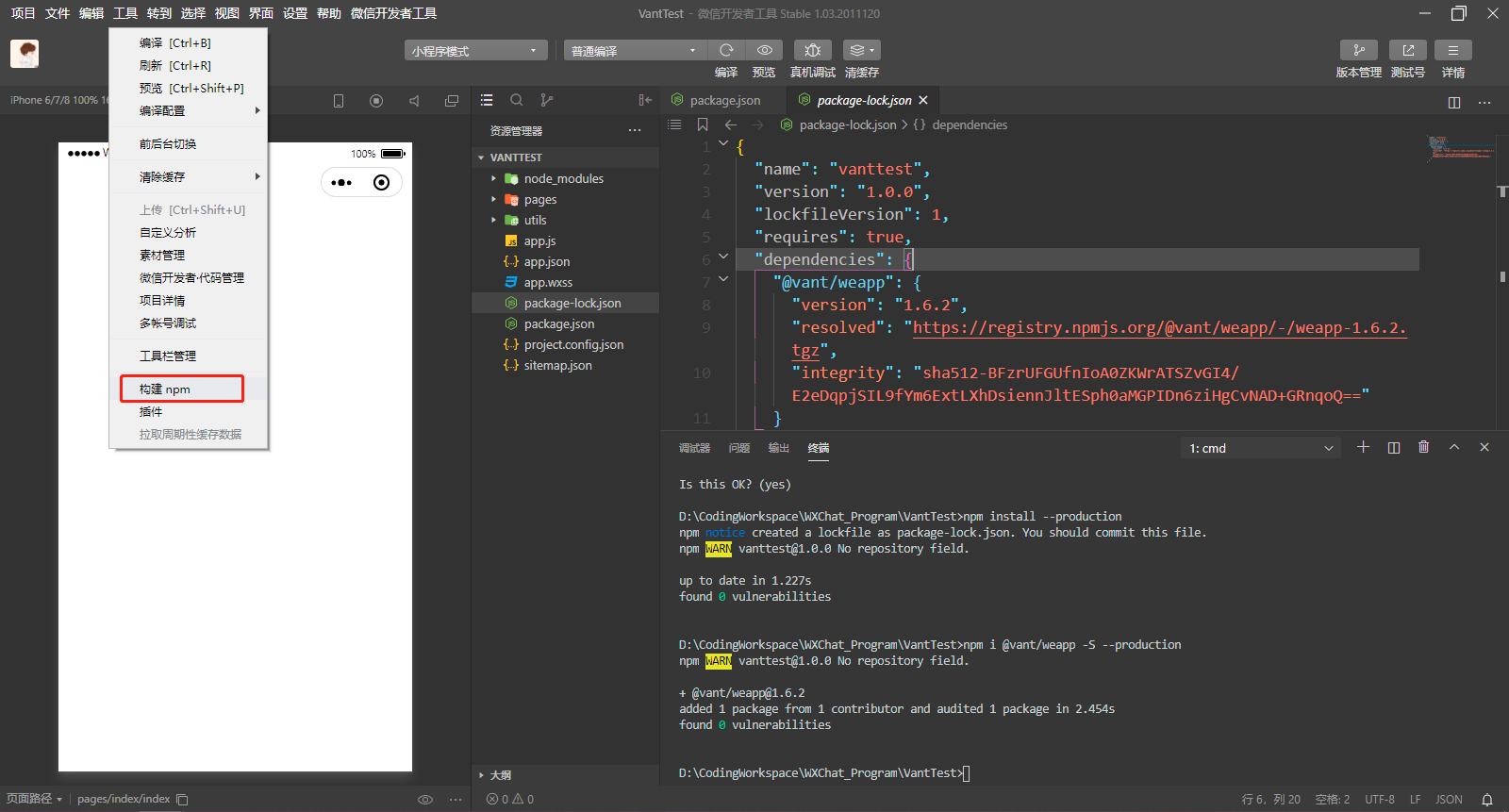Image resolution: width=1509 pixels, height=812 pixels.
Task: Open the terminal selector 1: cmd dropdown
Action: (x=1262, y=448)
